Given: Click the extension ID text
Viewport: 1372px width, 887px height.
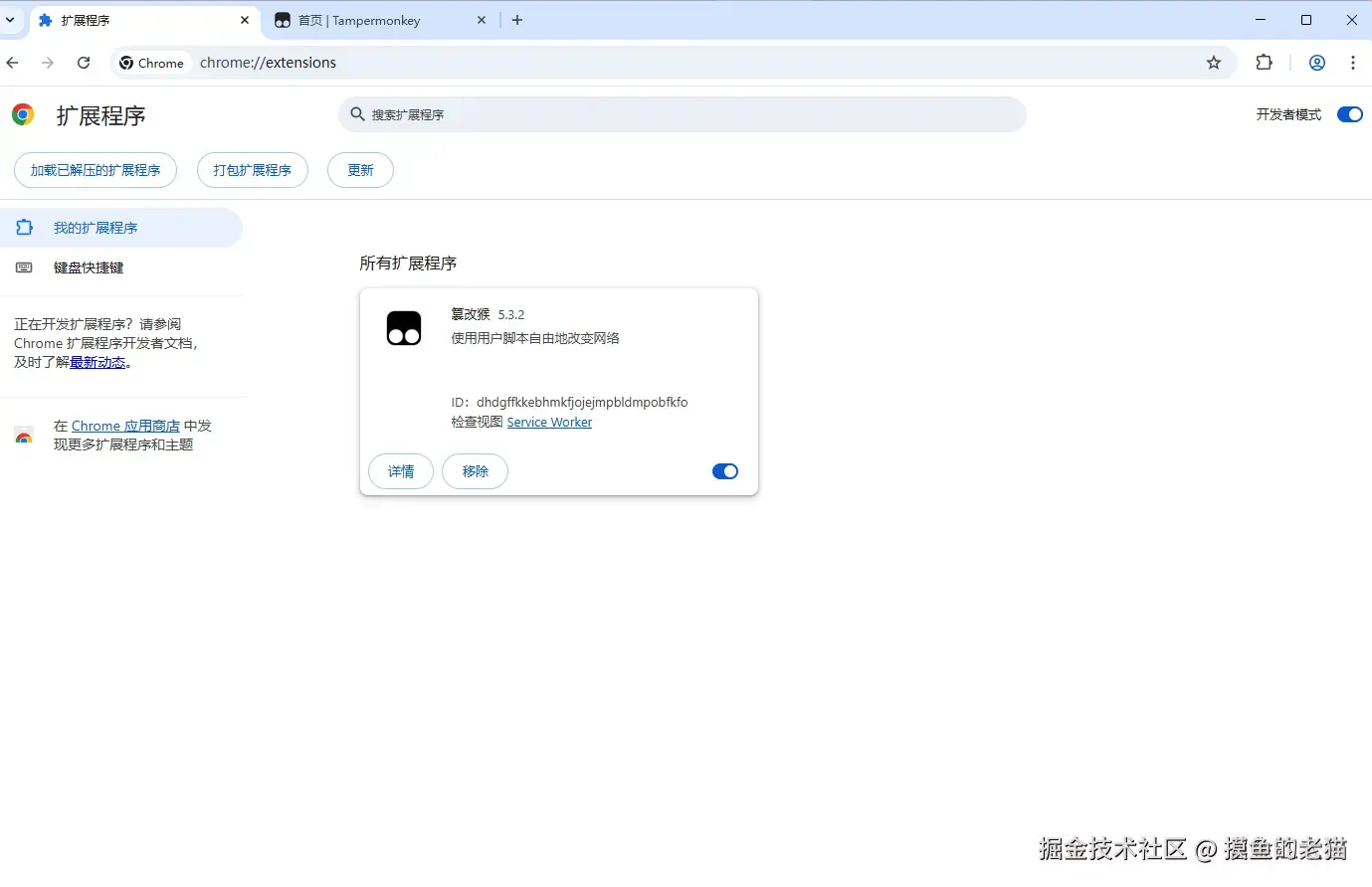Looking at the screenshot, I should (x=569, y=402).
